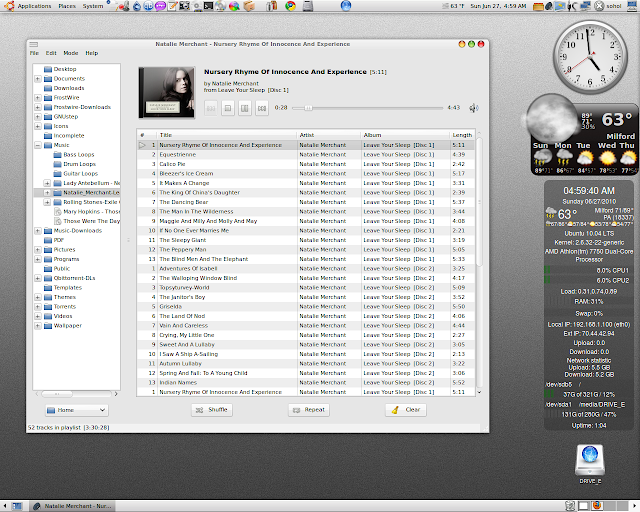
Task: Expand the FrostWire folder
Action: [38, 98]
